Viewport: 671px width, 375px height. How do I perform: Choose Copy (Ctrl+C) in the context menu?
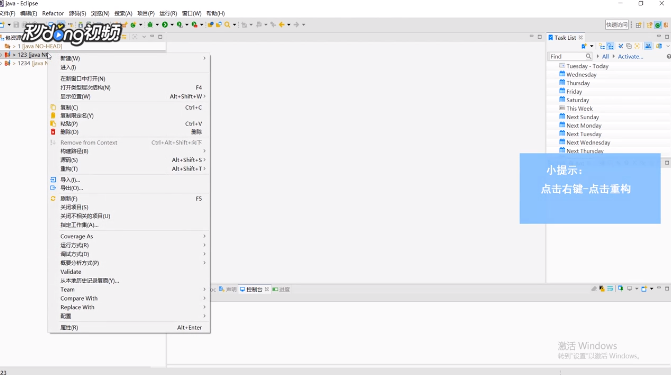(129, 107)
